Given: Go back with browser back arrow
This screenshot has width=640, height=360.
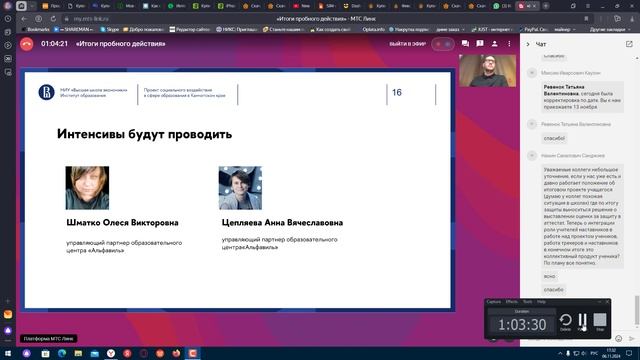Looking at the screenshot, I should pos(24,19).
